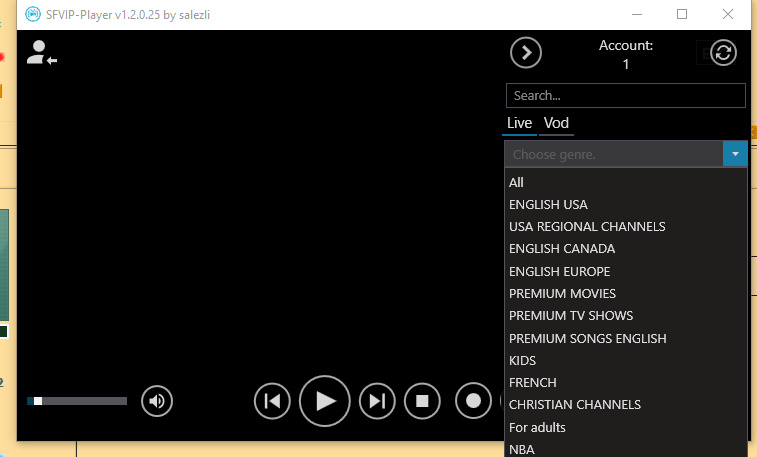757x457 pixels.
Task: Start playback with Play button
Action: [x=324, y=401]
